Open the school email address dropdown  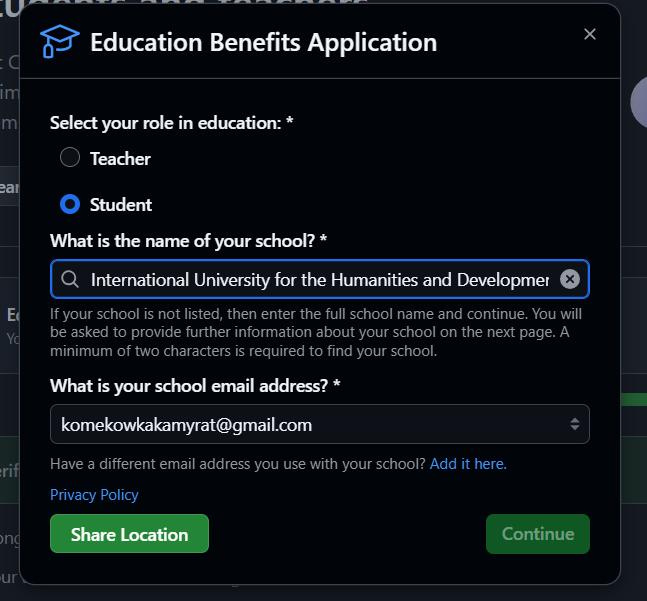click(x=319, y=424)
